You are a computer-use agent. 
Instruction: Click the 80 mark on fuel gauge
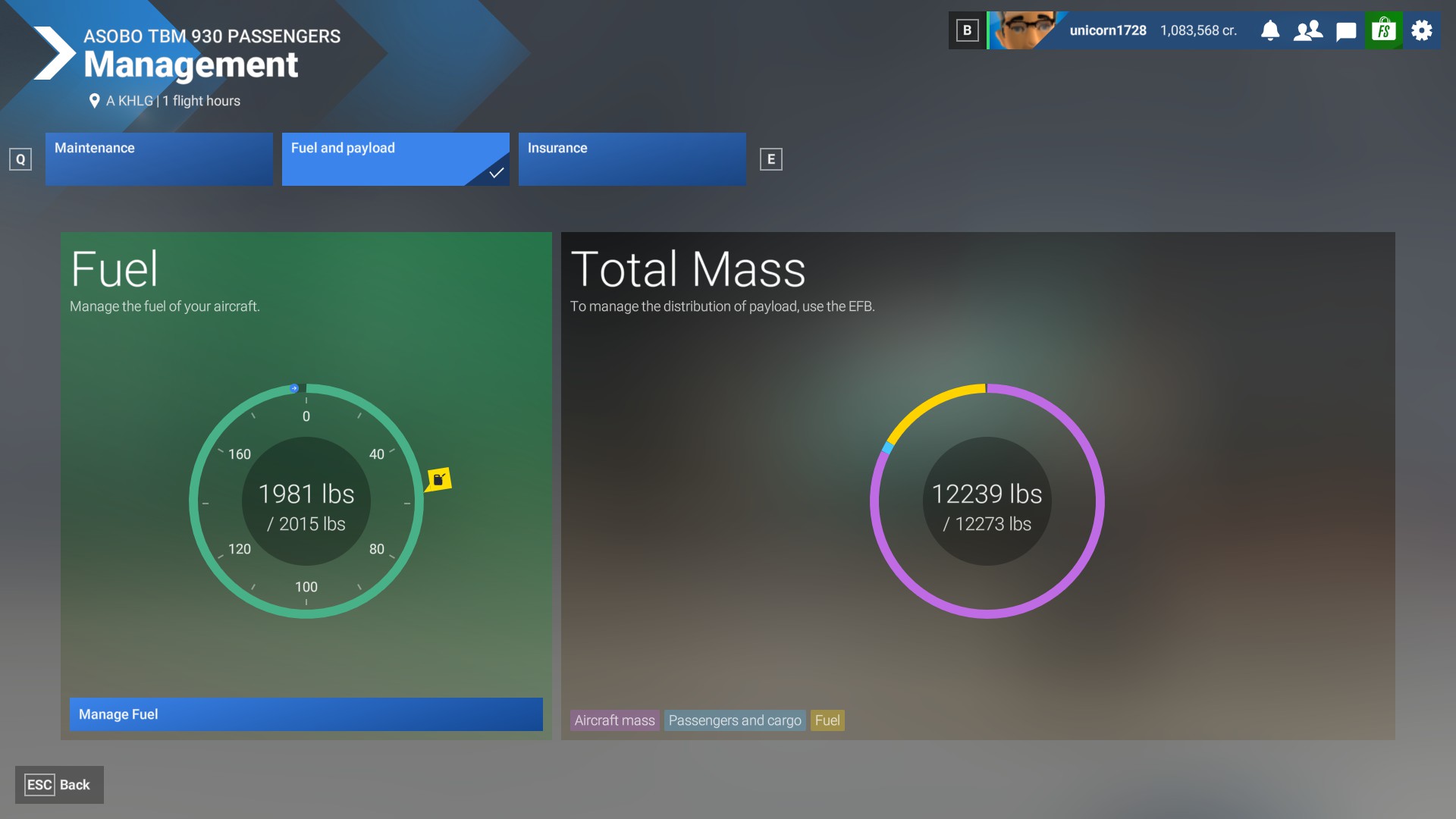(377, 549)
